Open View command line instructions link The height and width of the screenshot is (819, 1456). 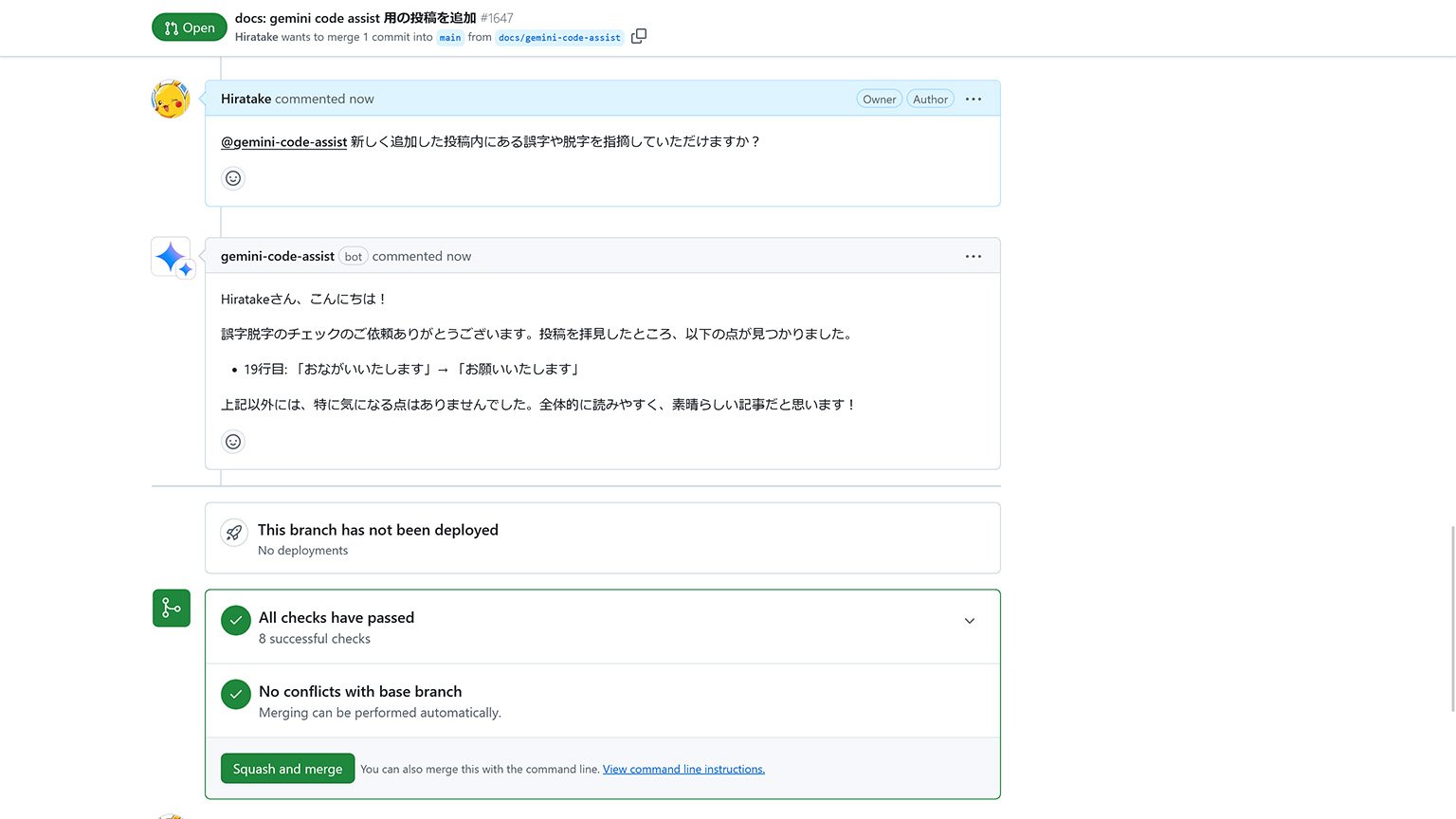(683, 769)
